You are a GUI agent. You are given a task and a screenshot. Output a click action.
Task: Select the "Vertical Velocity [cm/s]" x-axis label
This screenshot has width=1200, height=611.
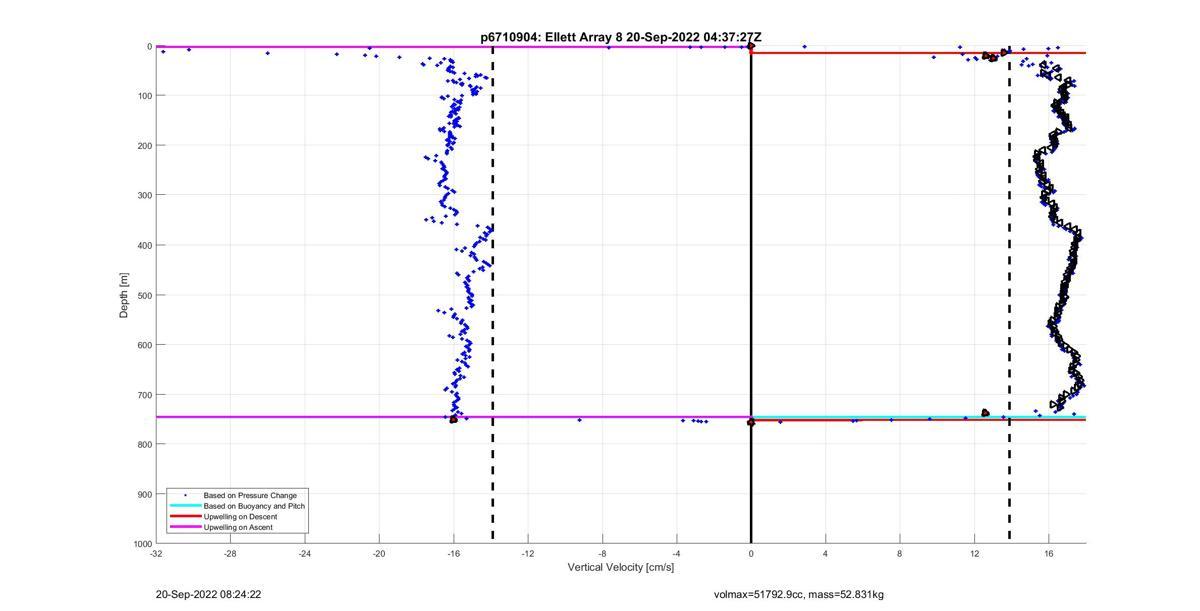coord(621,567)
